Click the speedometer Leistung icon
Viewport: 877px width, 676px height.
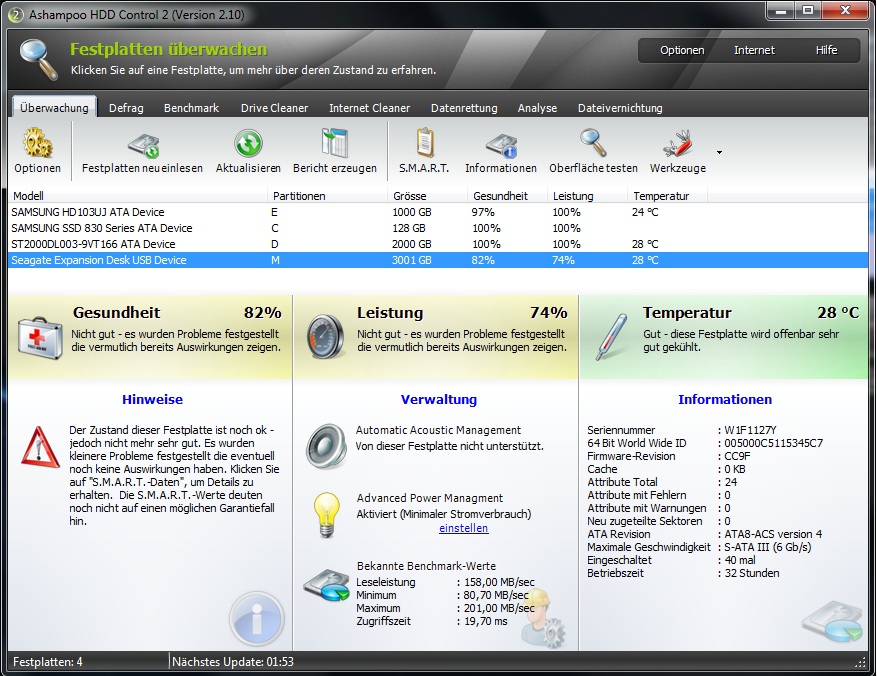326,337
